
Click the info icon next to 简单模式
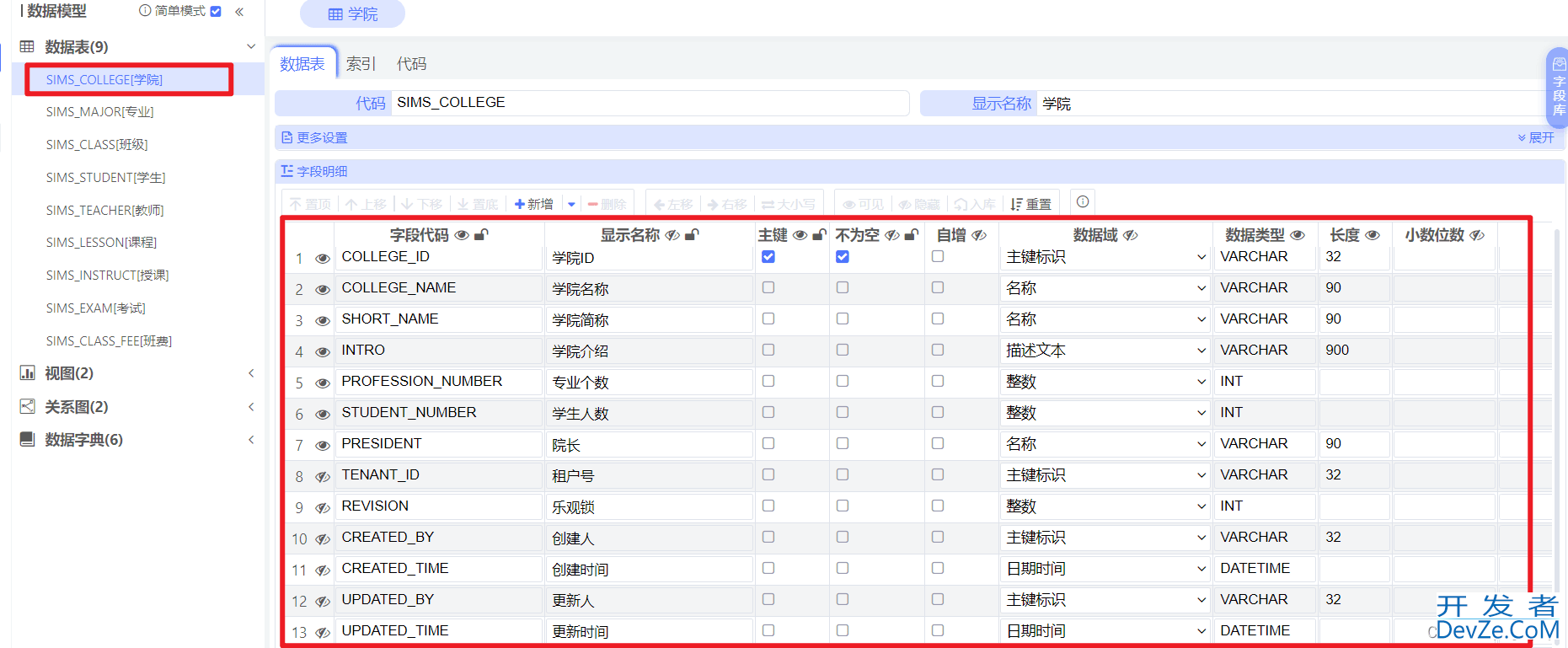145,11
